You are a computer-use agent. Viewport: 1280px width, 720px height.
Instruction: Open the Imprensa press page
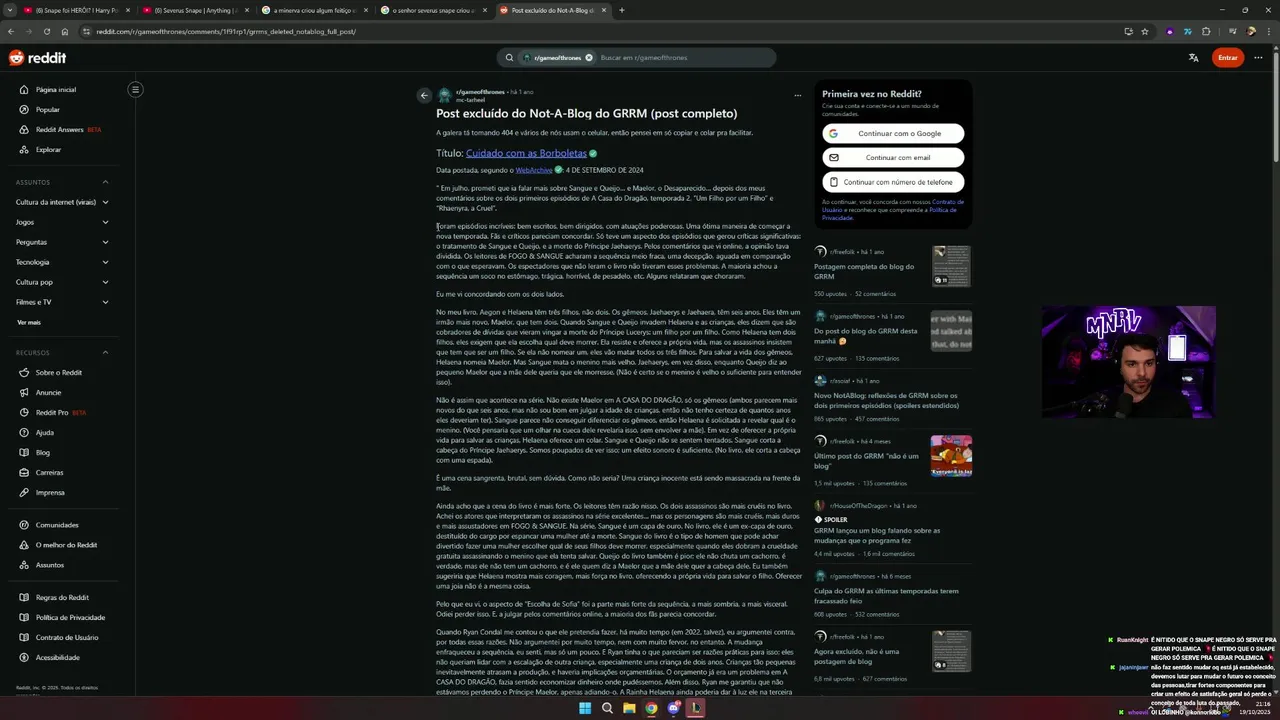pyautogui.click(x=49, y=493)
